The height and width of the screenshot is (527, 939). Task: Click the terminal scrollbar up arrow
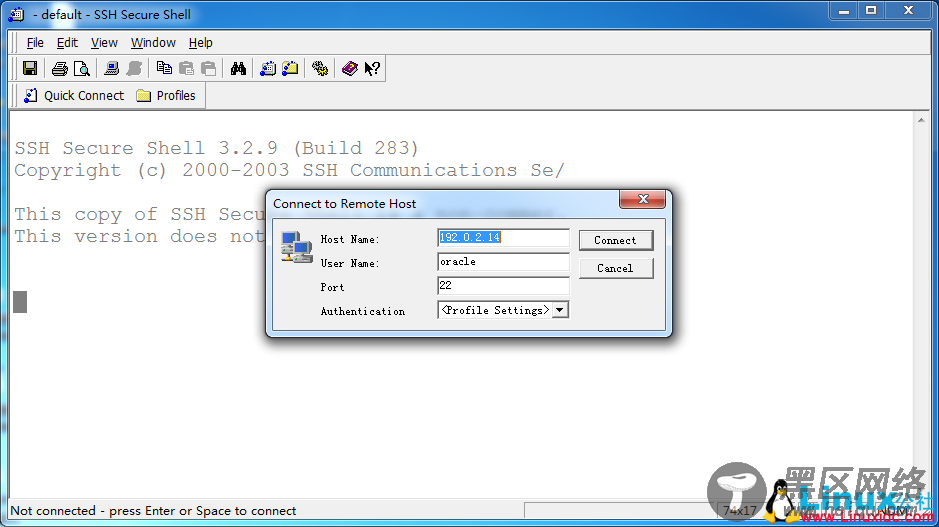point(921,120)
